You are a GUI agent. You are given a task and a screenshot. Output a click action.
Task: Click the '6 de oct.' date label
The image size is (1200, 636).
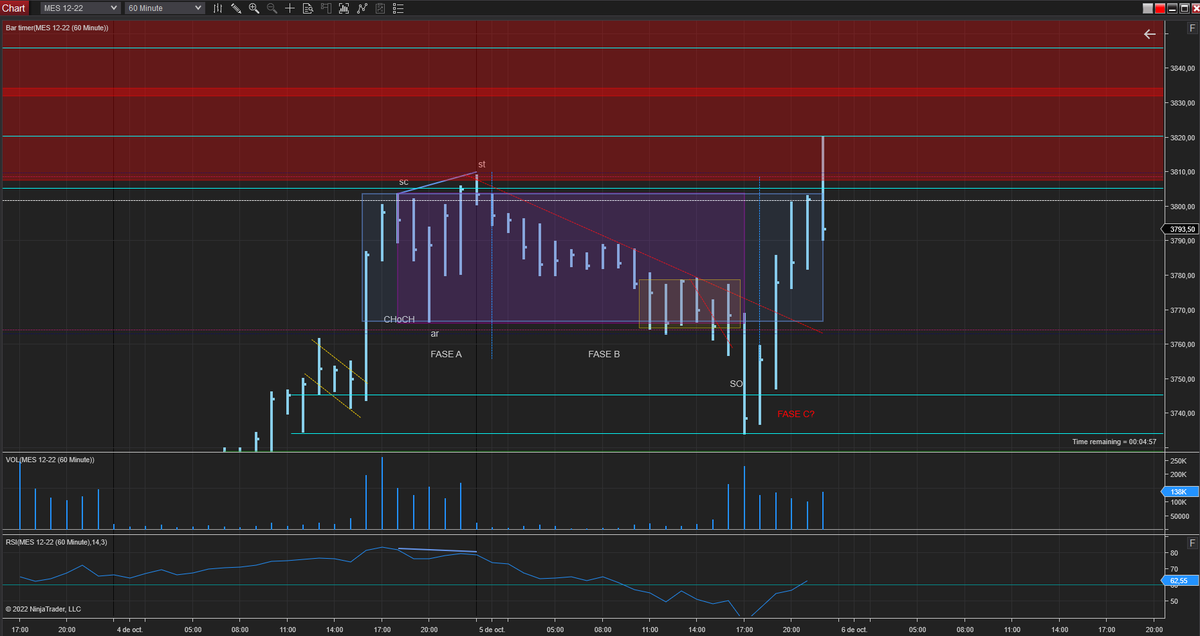(856, 630)
